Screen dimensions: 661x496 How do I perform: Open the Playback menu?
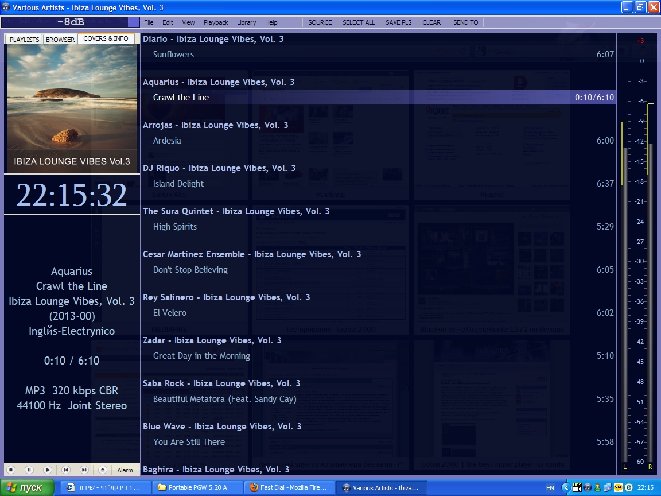(x=215, y=22)
